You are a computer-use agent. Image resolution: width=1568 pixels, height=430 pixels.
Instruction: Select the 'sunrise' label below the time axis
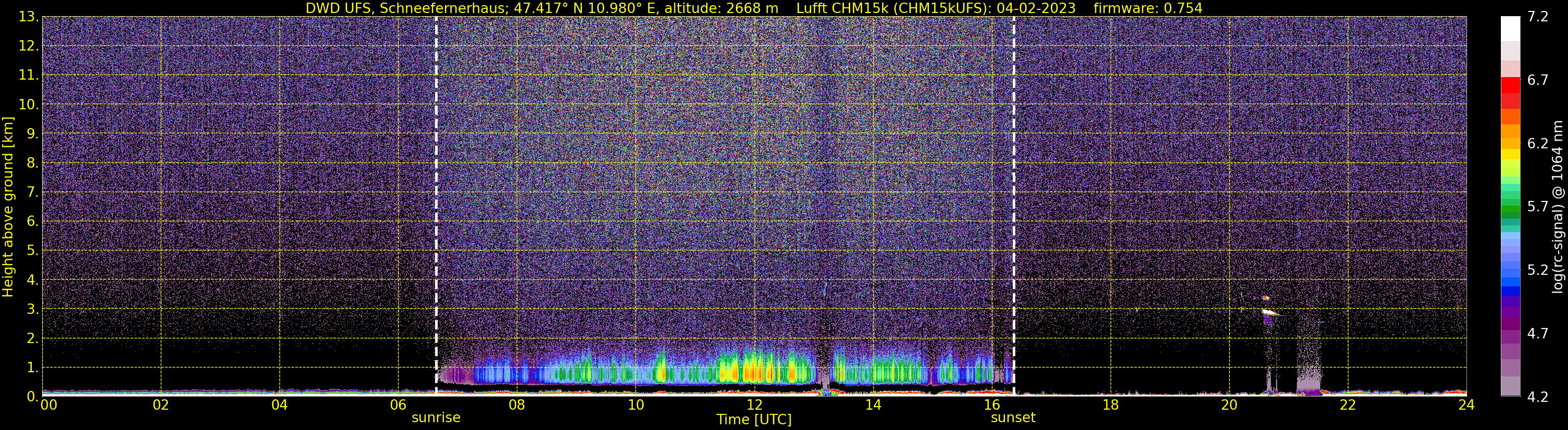click(x=436, y=418)
